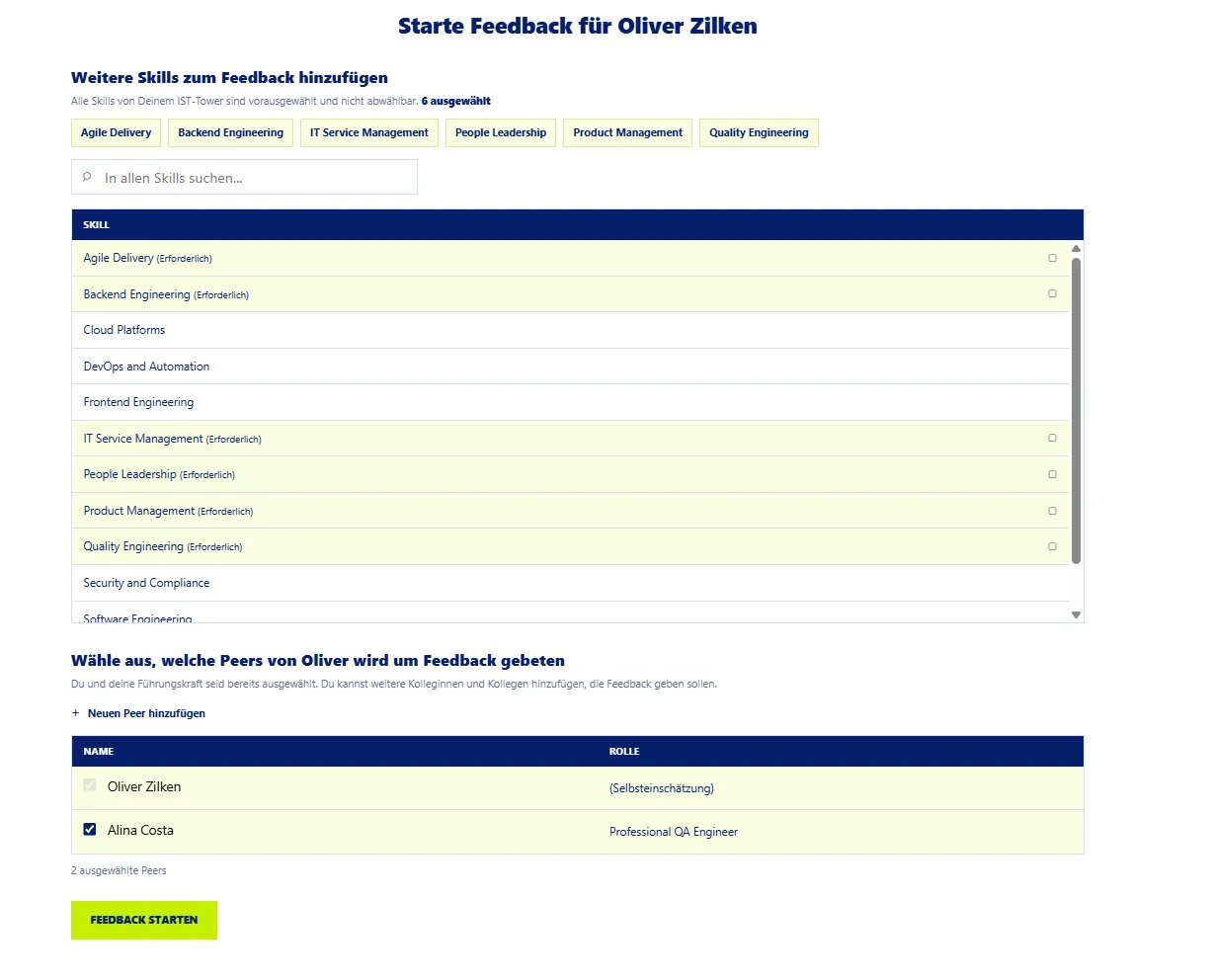The image size is (1212, 980).
Task: Toggle the checkbox in the Backend Engineering row
Action: click(x=1052, y=293)
